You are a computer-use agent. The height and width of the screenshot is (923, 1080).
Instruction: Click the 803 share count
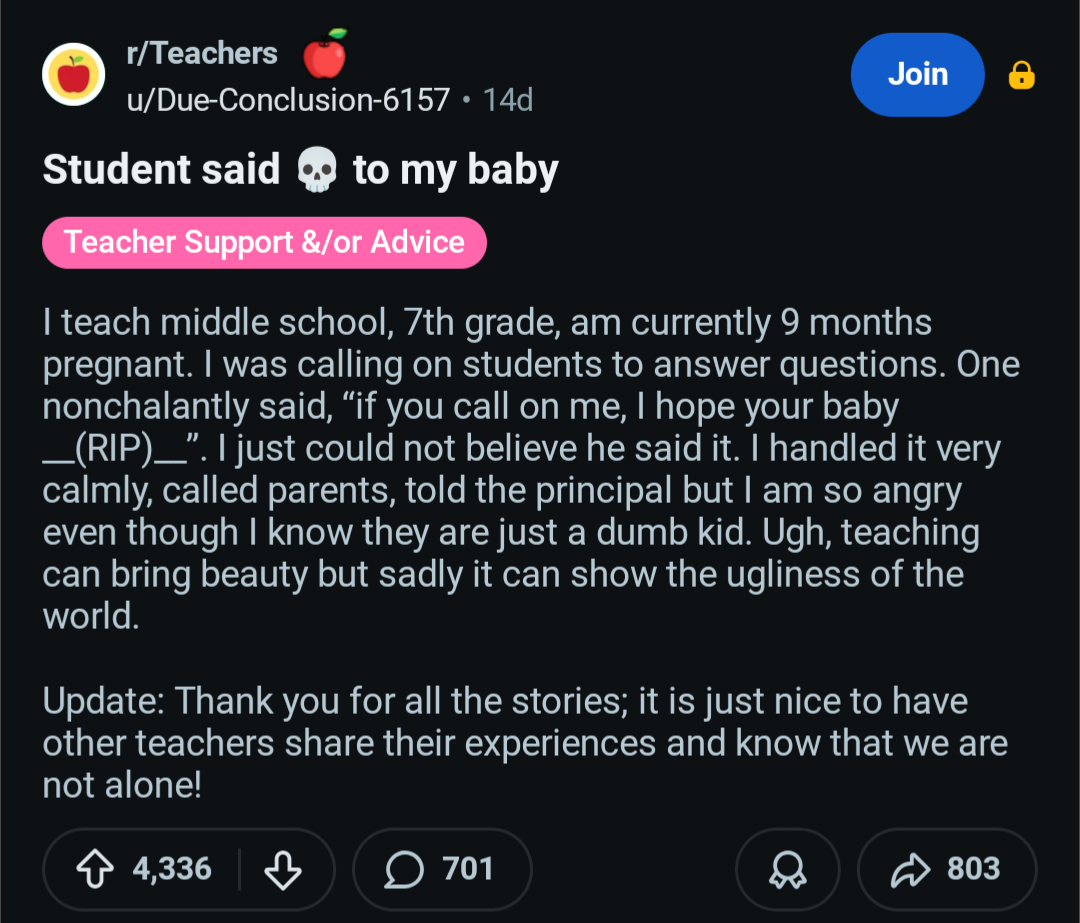click(973, 869)
